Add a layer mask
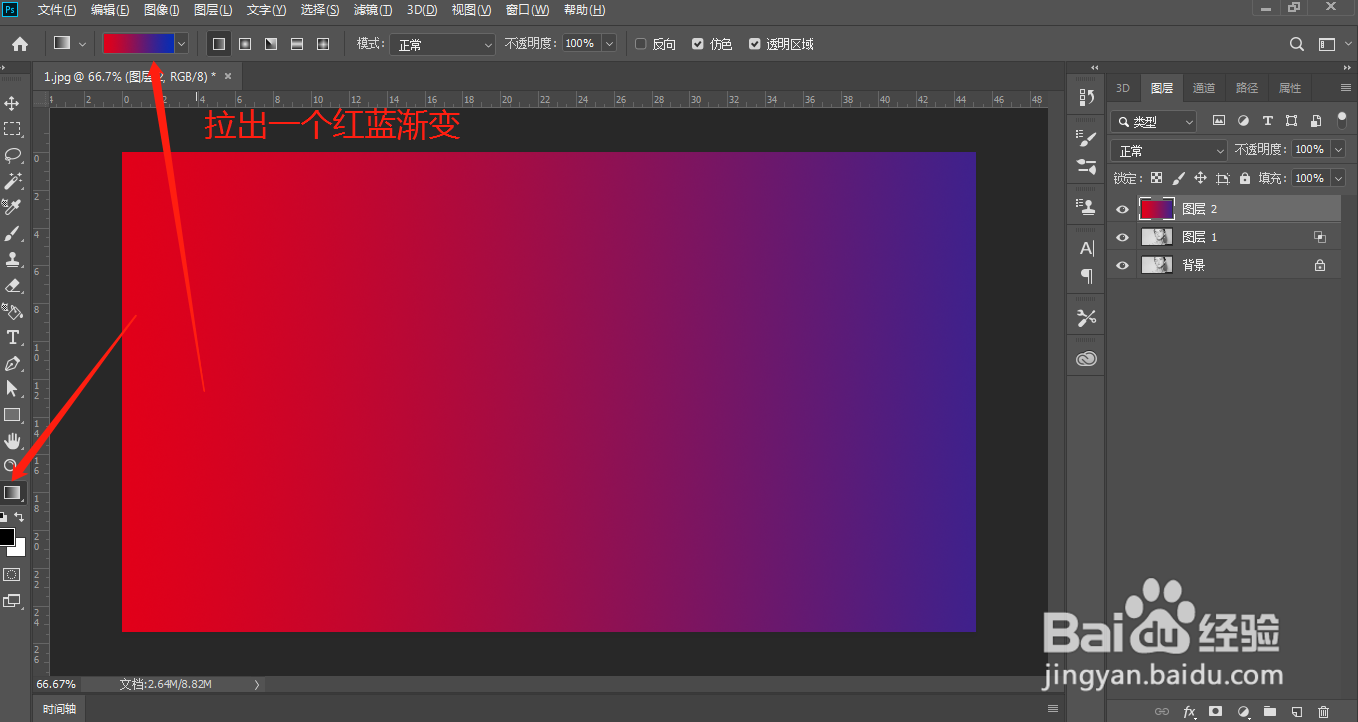 1216,711
